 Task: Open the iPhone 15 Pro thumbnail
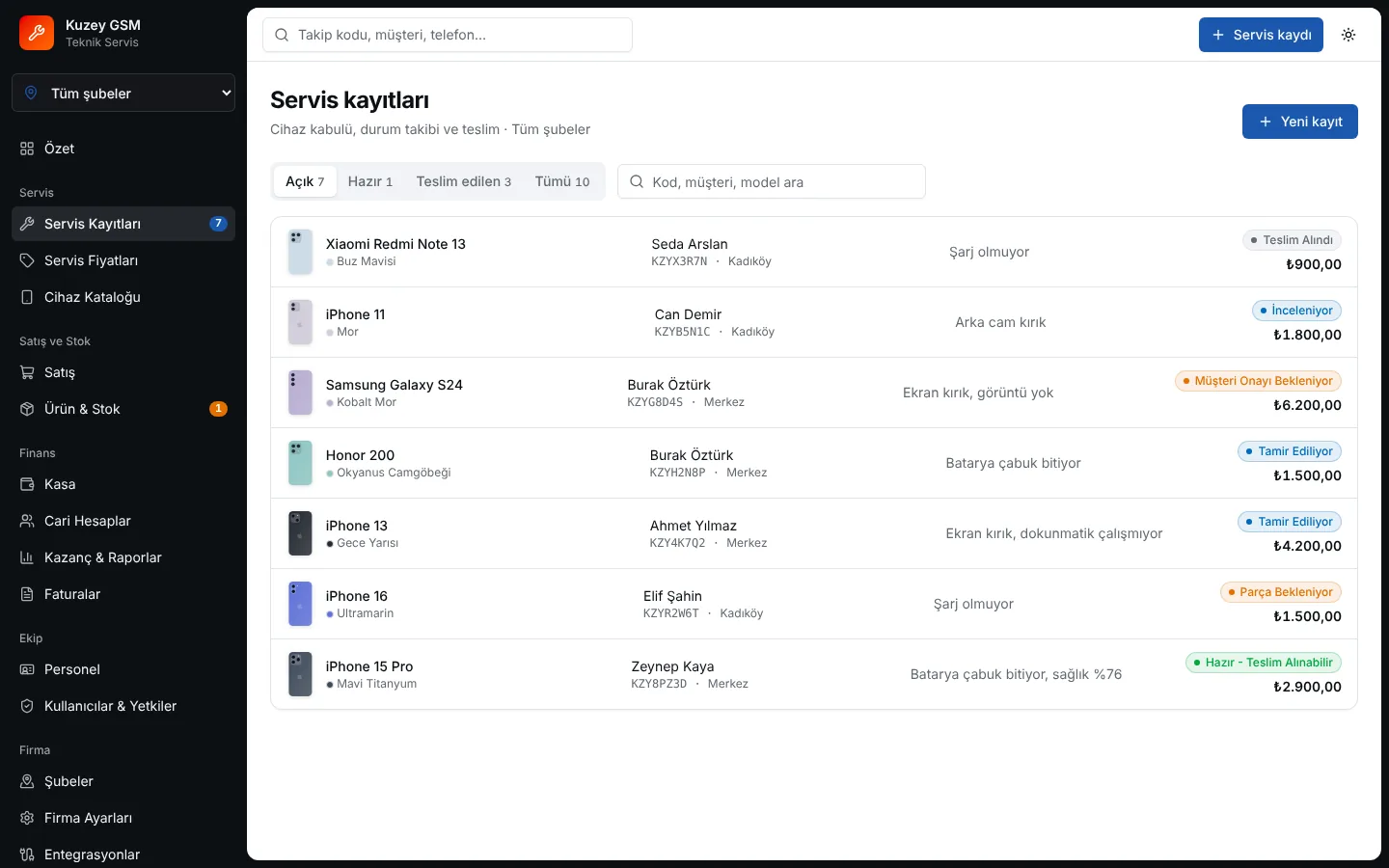(x=300, y=674)
